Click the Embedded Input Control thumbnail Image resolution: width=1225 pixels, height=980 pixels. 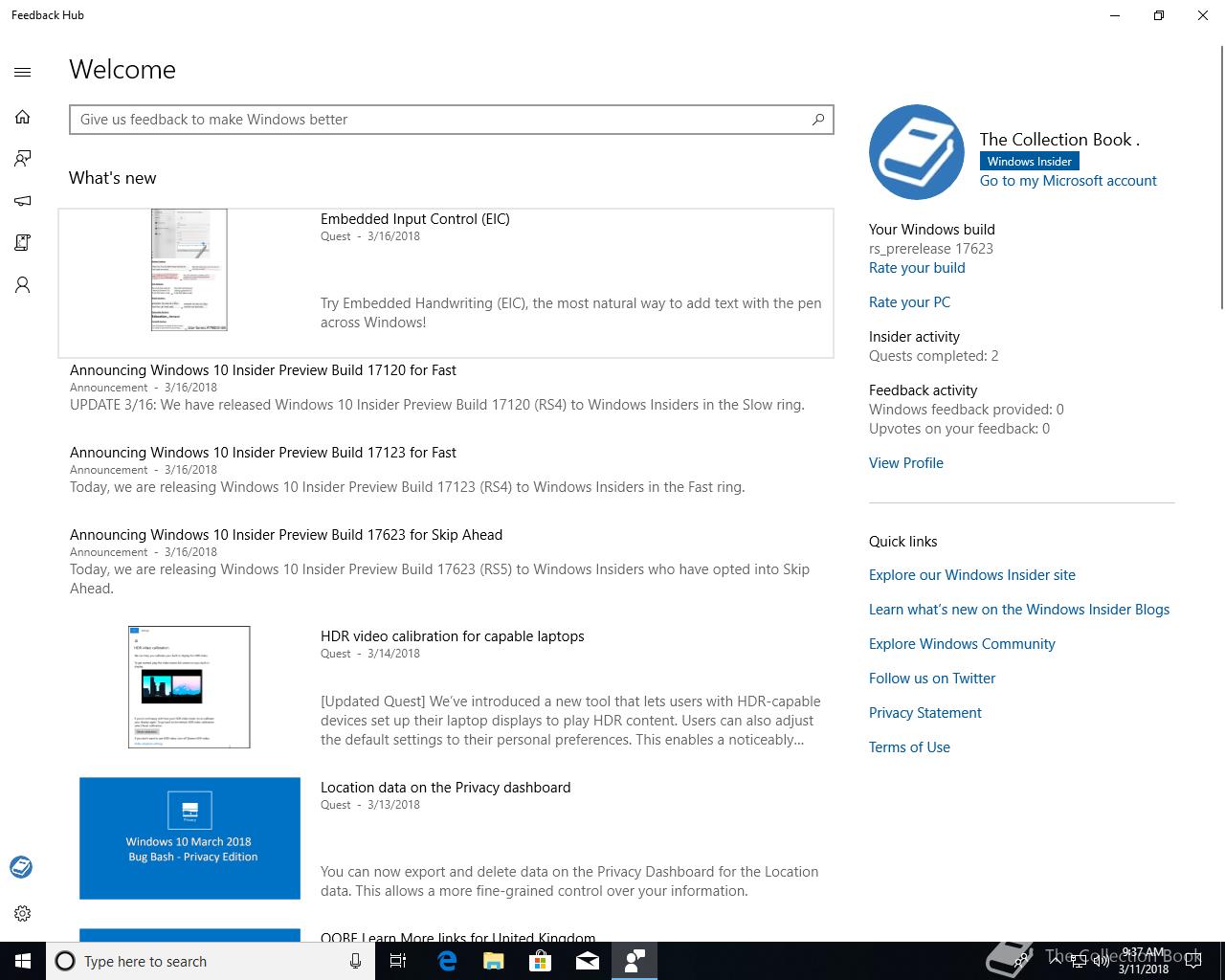[x=189, y=270]
